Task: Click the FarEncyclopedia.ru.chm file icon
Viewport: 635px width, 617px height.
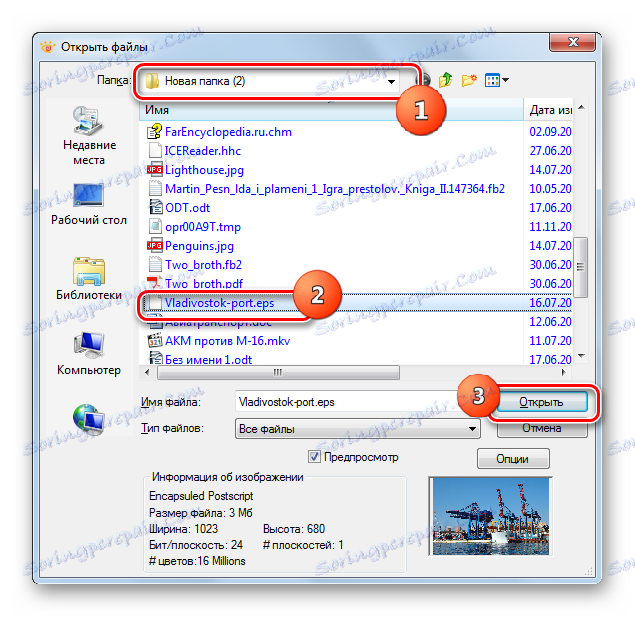Action: coord(154,132)
